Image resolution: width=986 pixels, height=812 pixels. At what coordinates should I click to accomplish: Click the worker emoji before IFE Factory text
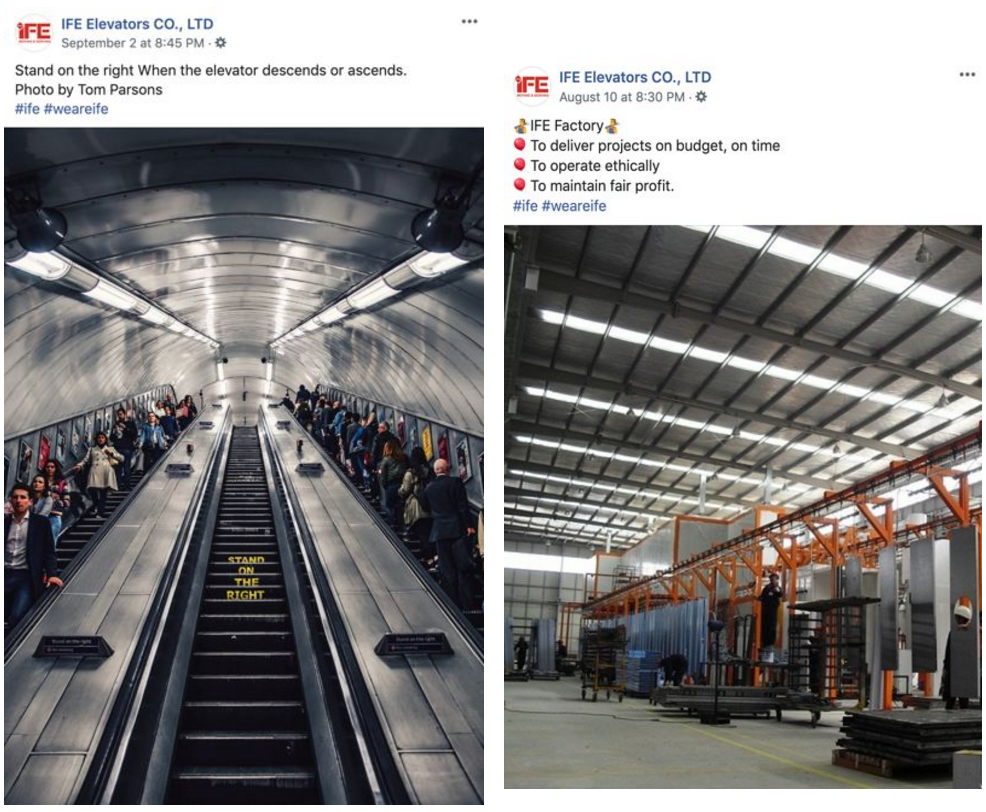[x=521, y=126]
